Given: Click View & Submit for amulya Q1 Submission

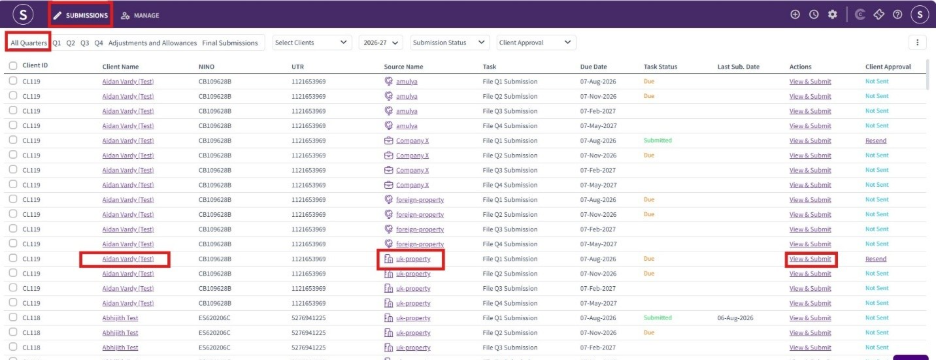Looking at the screenshot, I should pyautogui.click(x=810, y=82).
